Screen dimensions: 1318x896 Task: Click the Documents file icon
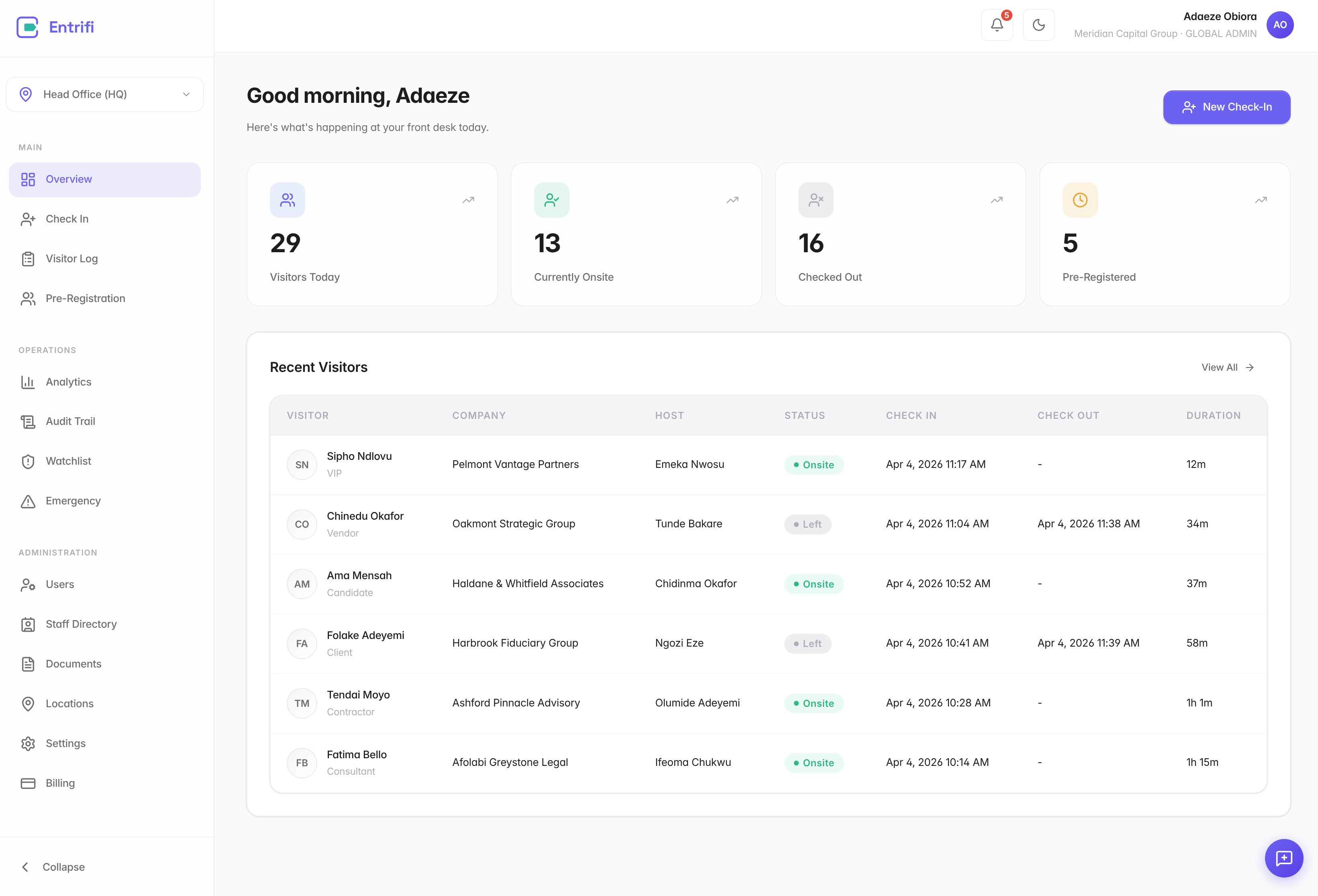28,664
